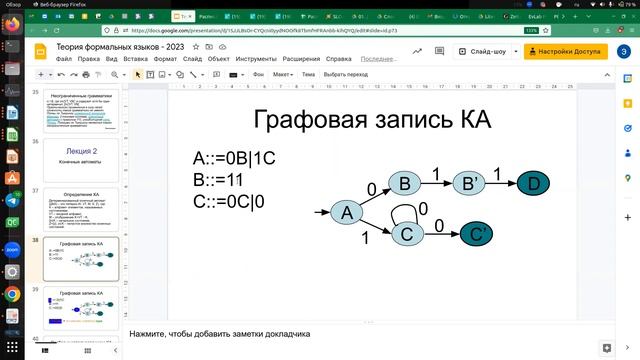640x360 pixels.
Task: Open the Calendar side panel icon
Action: click(x=628, y=79)
